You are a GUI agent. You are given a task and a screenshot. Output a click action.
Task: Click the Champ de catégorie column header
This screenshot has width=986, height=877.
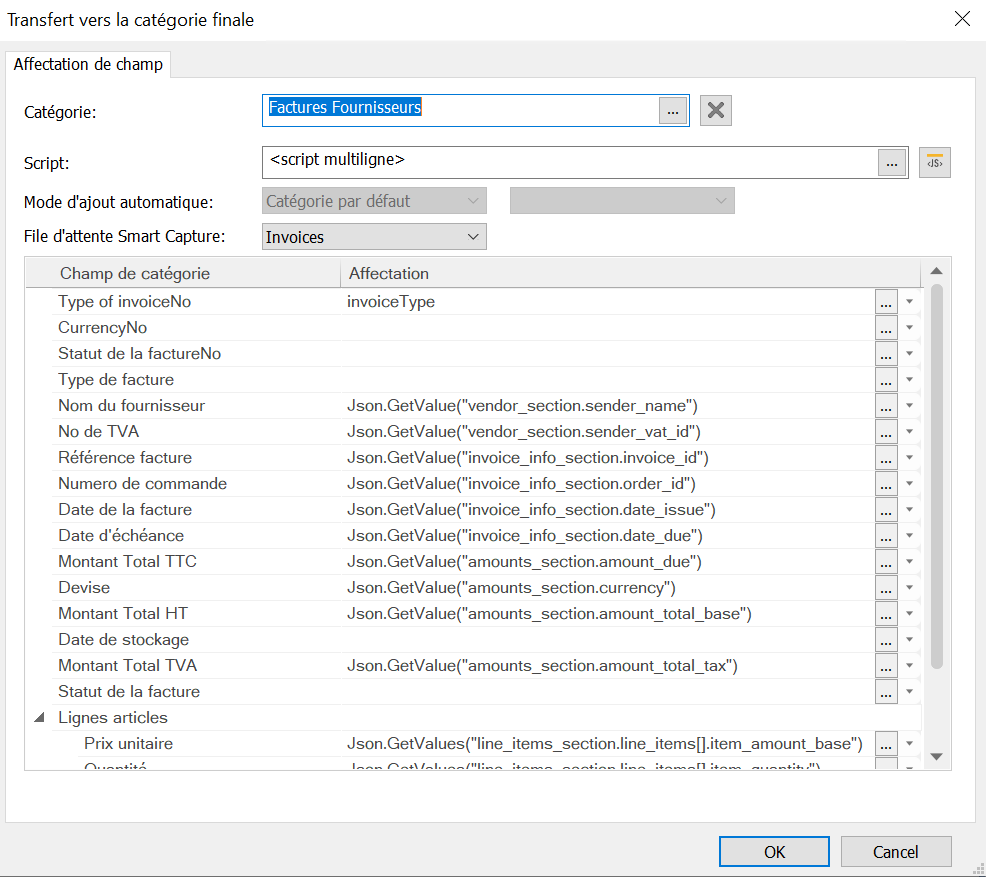point(135,274)
